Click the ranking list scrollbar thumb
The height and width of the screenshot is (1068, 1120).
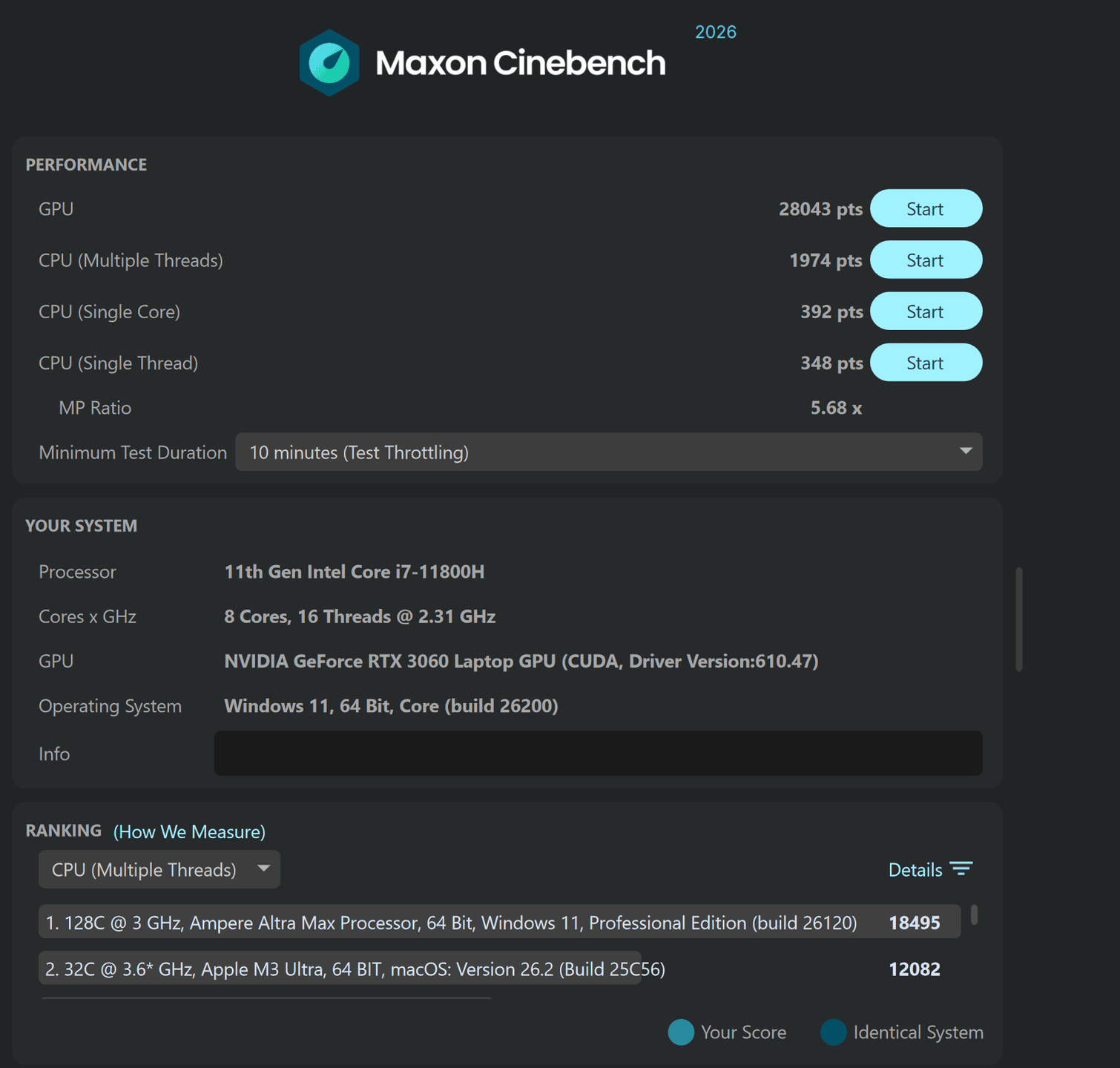pyautogui.click(x=974, y=914)
